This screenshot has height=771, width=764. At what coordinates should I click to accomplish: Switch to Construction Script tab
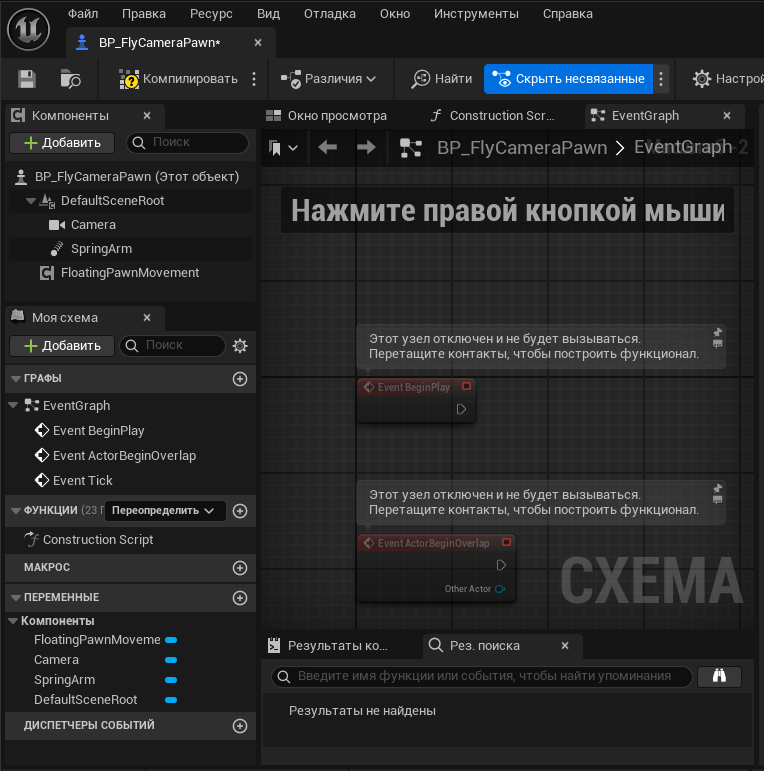[x=493, y=116]
